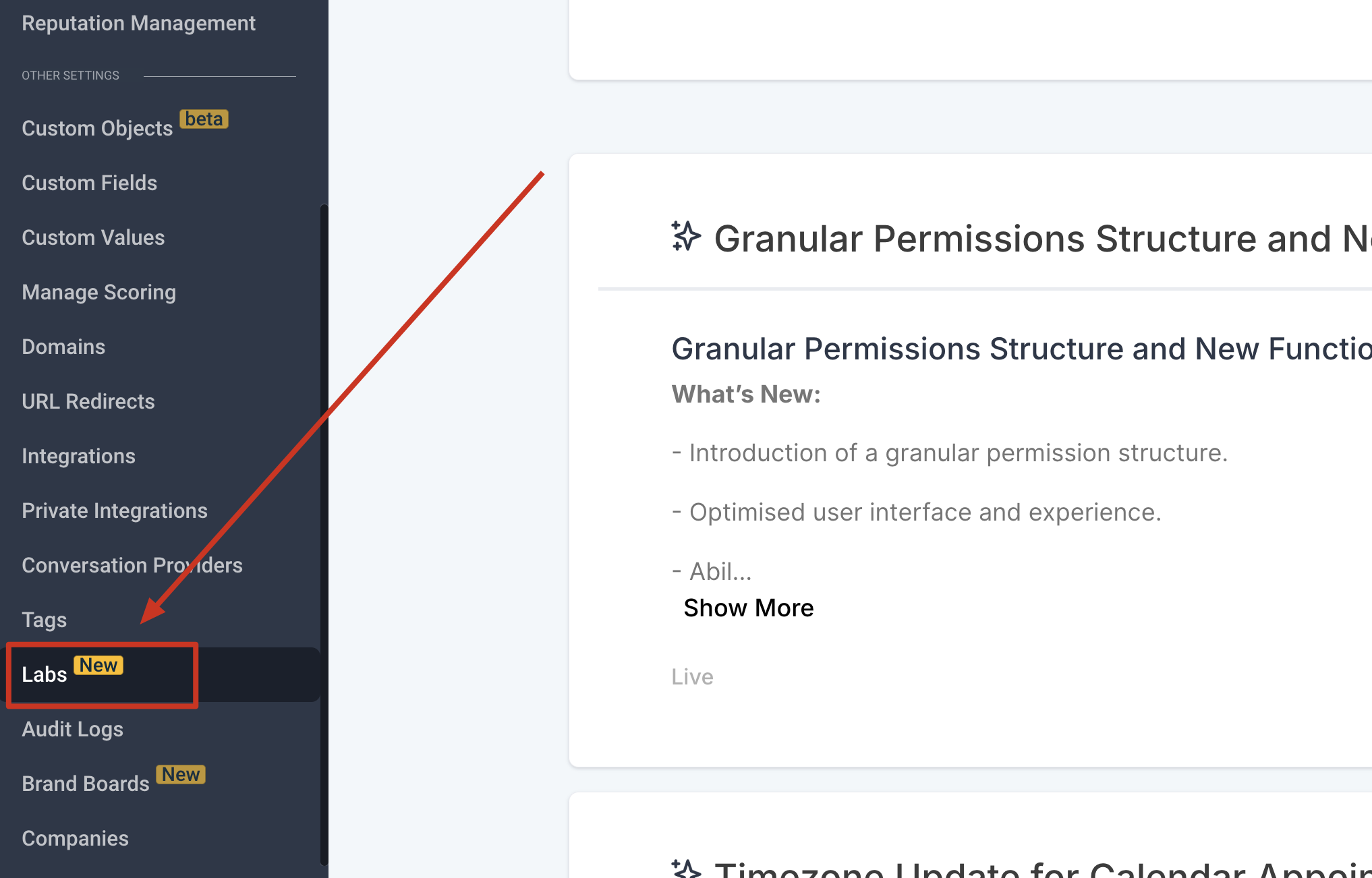The height and width of the screenshot is (878, 1372).
Task: Click the beta badge on Custom Objects
Action: point(204,119)
